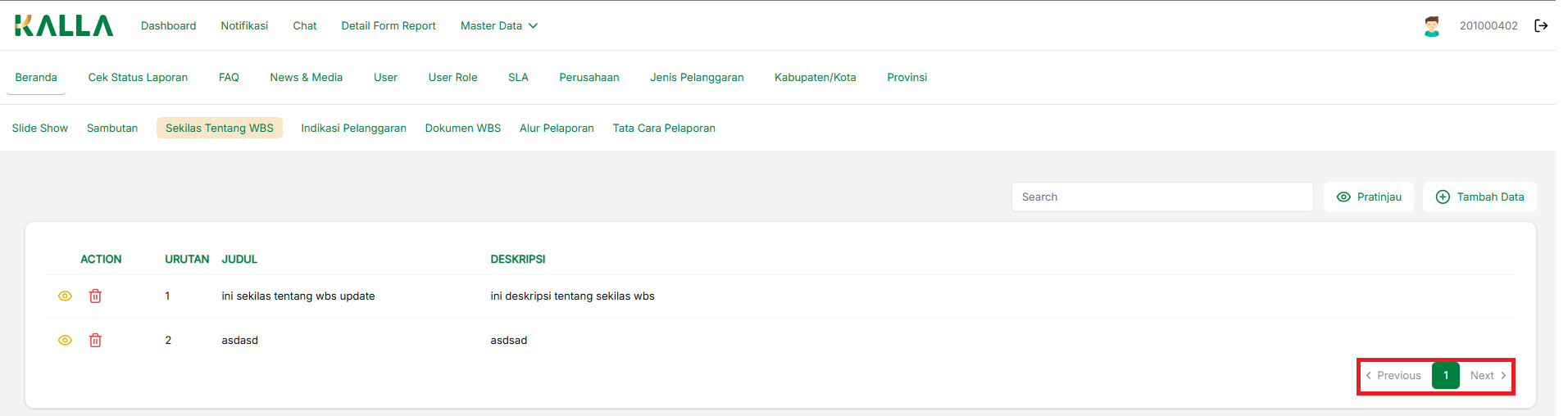
Task: View the first row with eye icon
Action: click(66, 296)
